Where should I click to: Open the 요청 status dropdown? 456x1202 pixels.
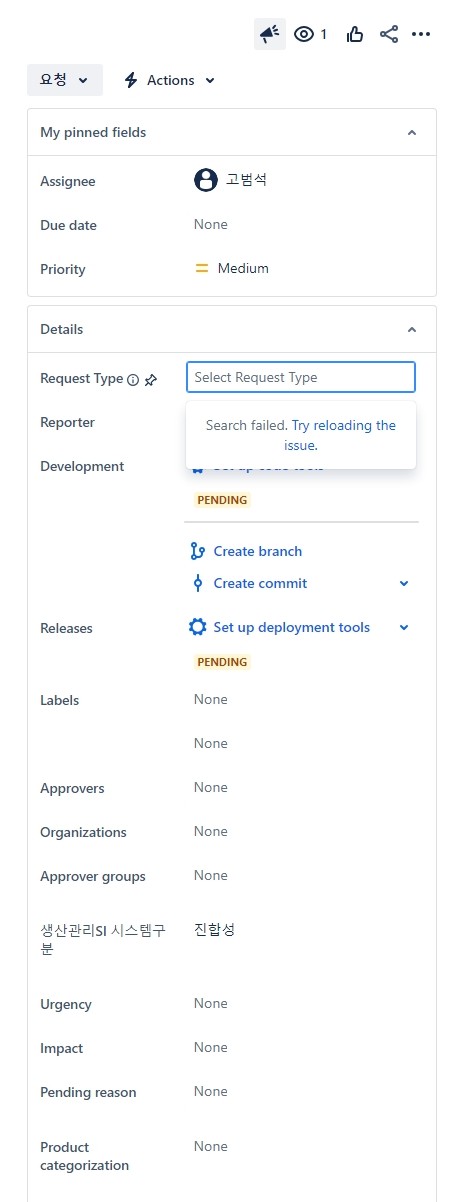[65, 80]
